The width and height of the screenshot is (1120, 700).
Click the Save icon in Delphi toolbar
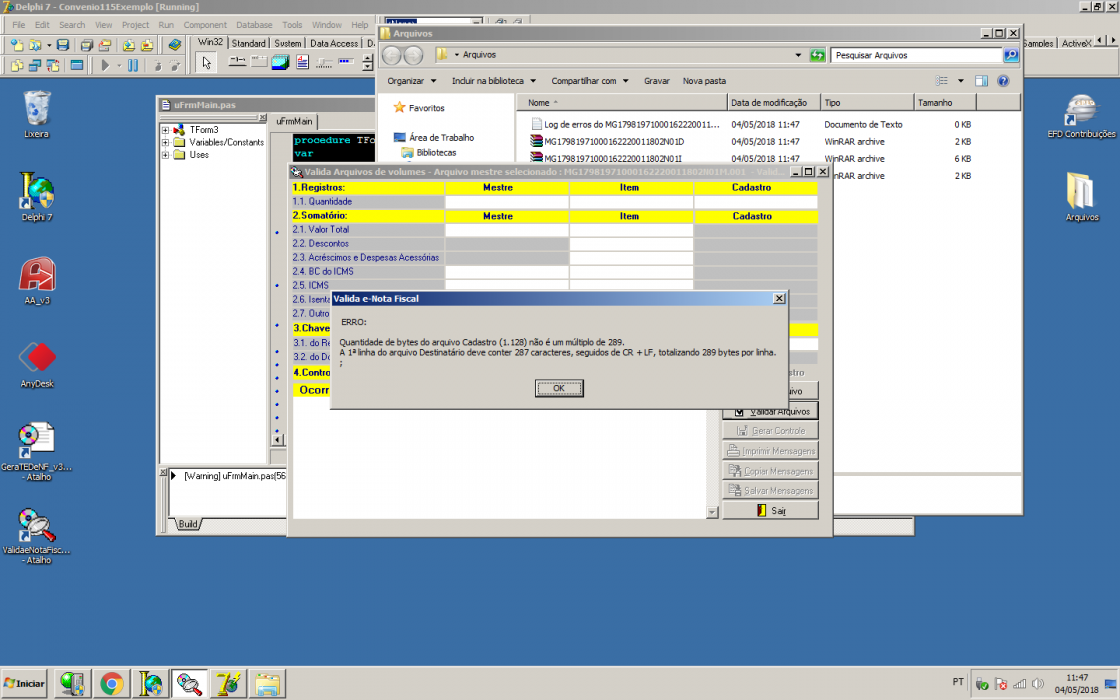(63, 45)
